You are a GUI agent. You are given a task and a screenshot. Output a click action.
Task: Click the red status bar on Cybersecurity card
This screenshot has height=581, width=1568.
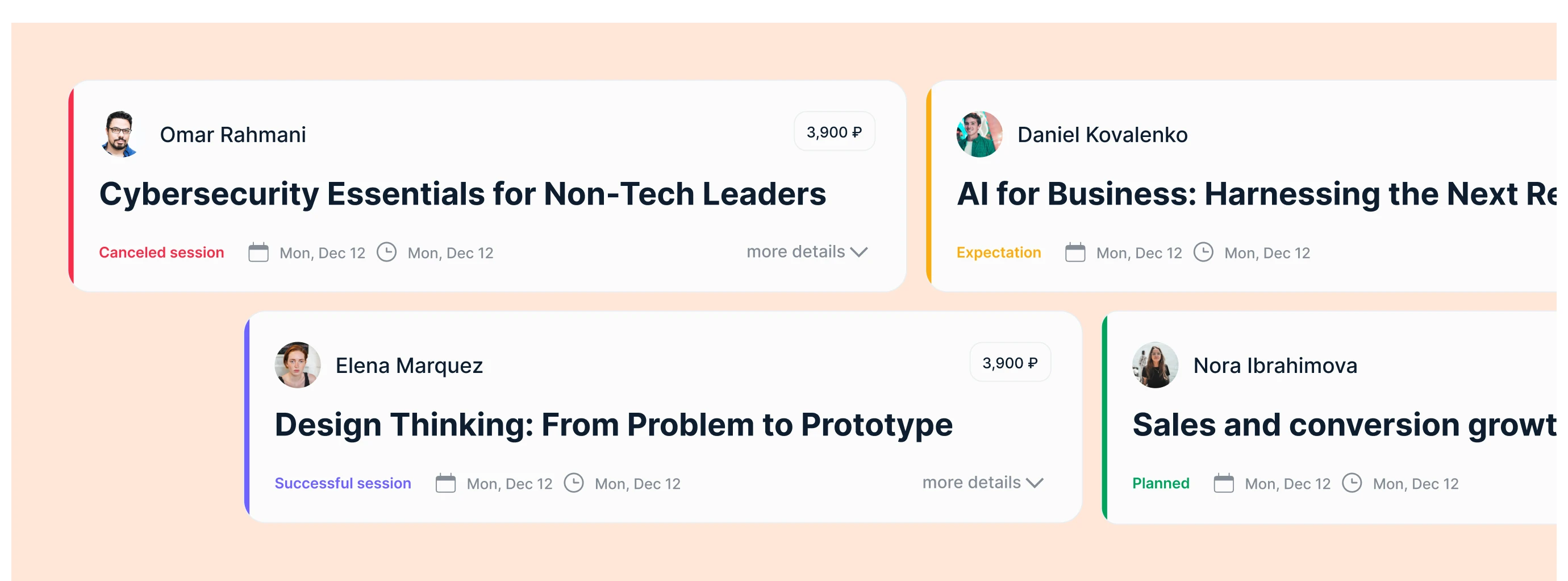pyautogui.click(x=73, y=186)
